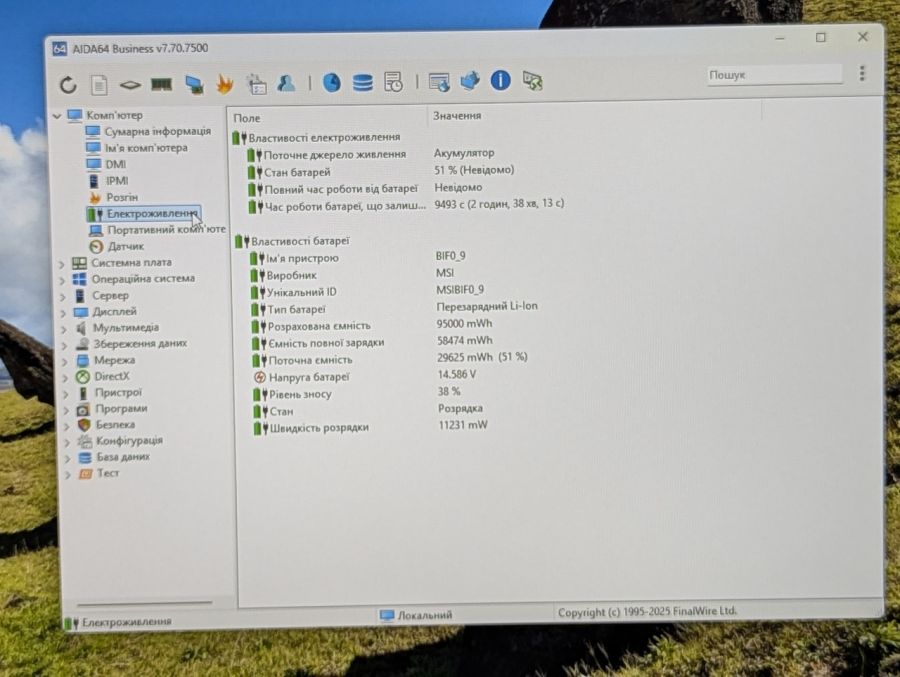
Task: Click the Локальний status bar entry
Action: pyautogui.click(x=416, y=615)
